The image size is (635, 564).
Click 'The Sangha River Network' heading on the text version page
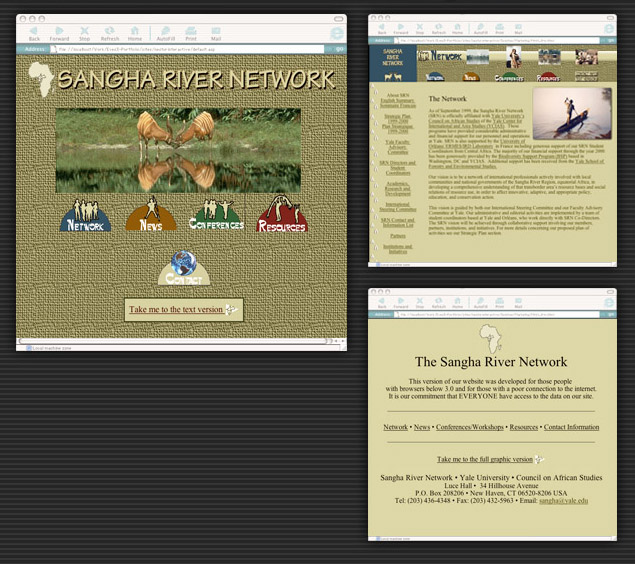(491, 362)
